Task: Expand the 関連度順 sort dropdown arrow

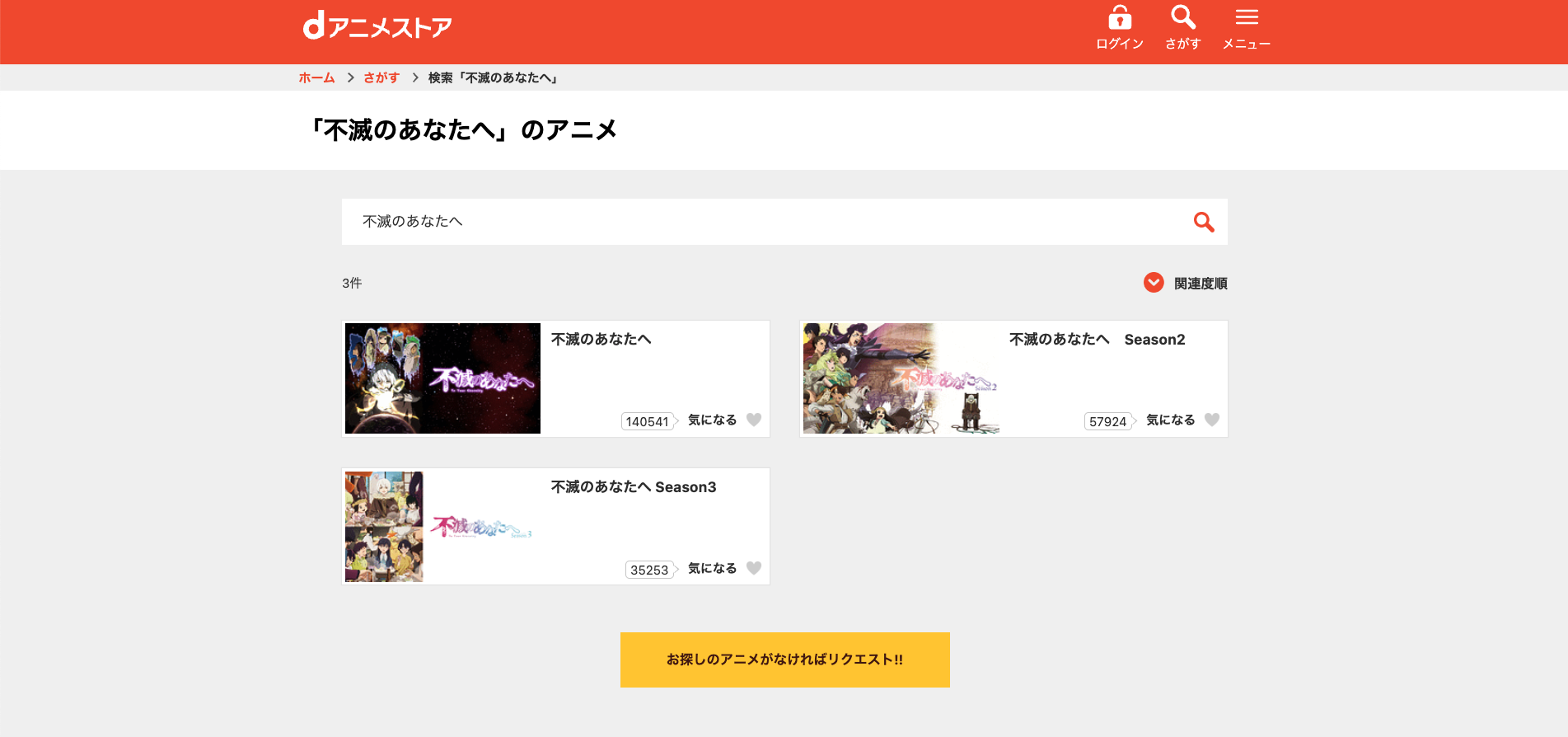Action: click(x=1154, y=283)
